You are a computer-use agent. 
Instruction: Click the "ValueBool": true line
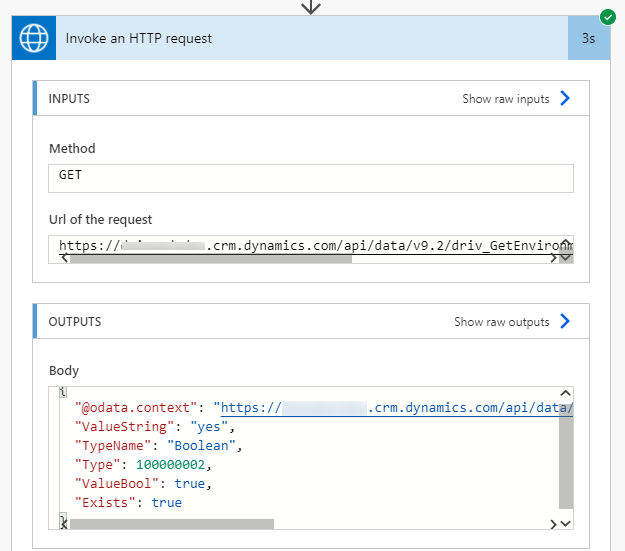(x=143, y=484)
